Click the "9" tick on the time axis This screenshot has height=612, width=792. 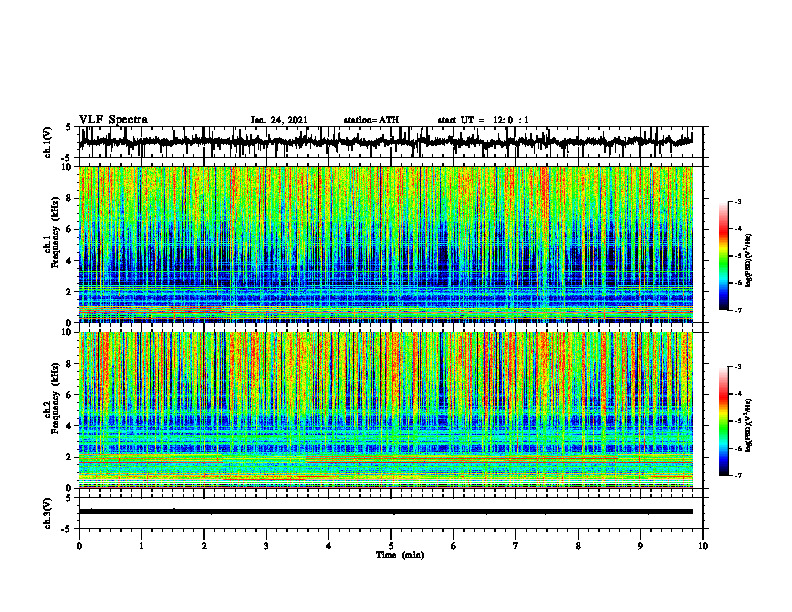(x=640, y=546)
